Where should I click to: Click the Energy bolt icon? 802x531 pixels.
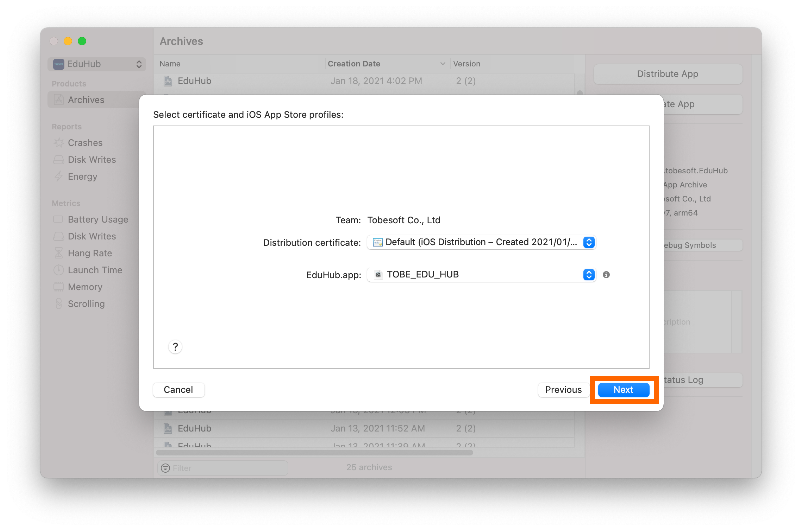click(59, 176)
